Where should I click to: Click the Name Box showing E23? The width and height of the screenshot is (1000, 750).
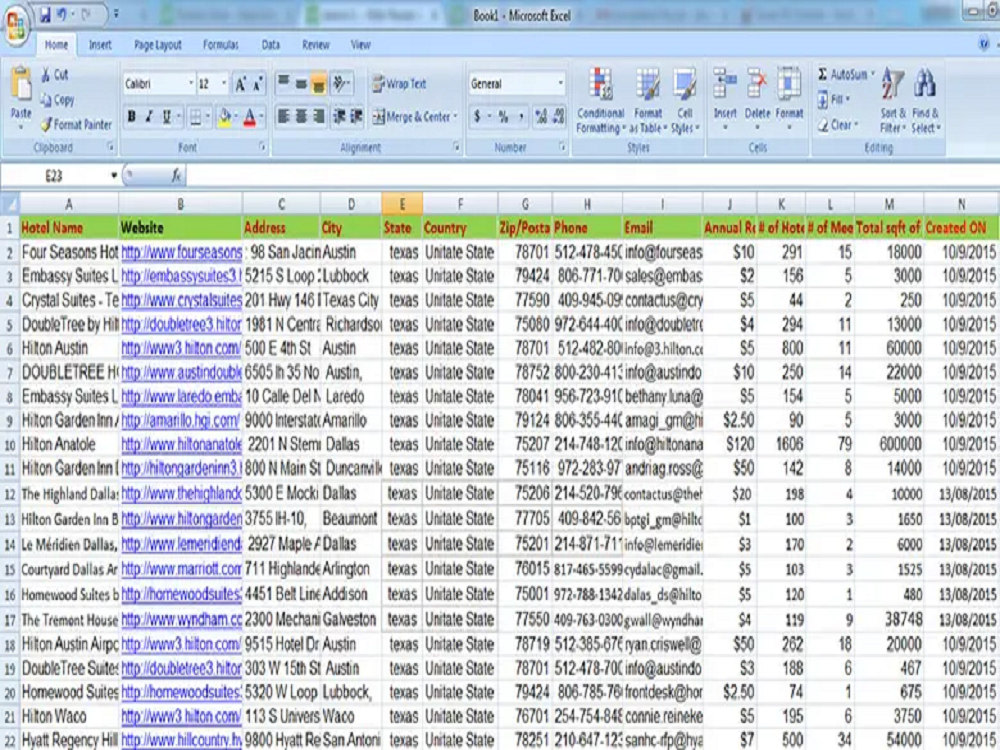[54, 175]
